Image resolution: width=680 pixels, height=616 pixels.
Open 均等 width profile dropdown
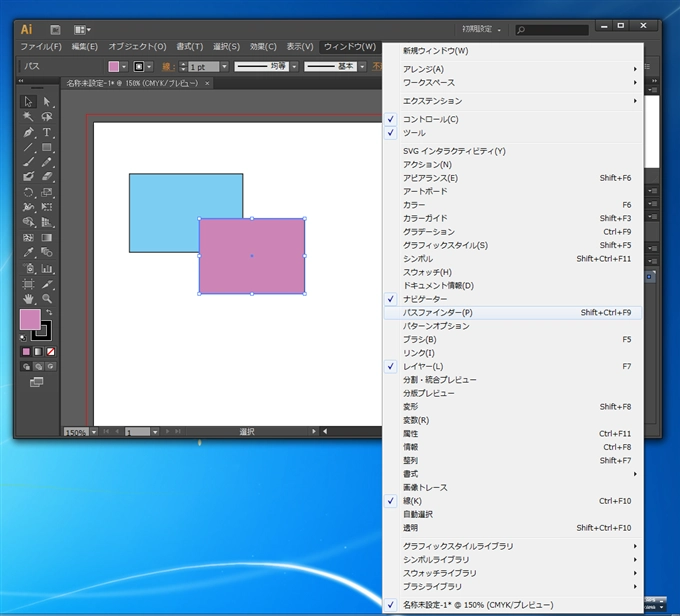point(294,67)
